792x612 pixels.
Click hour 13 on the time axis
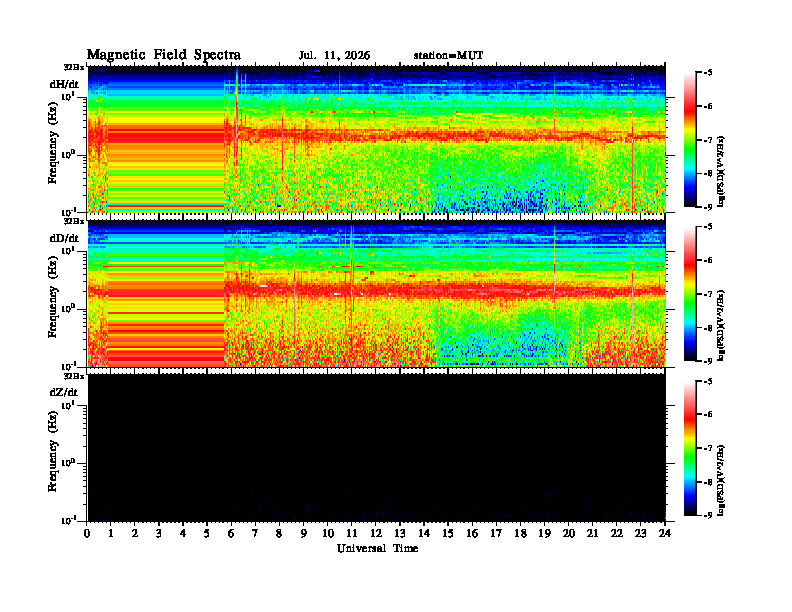[400, 533]
